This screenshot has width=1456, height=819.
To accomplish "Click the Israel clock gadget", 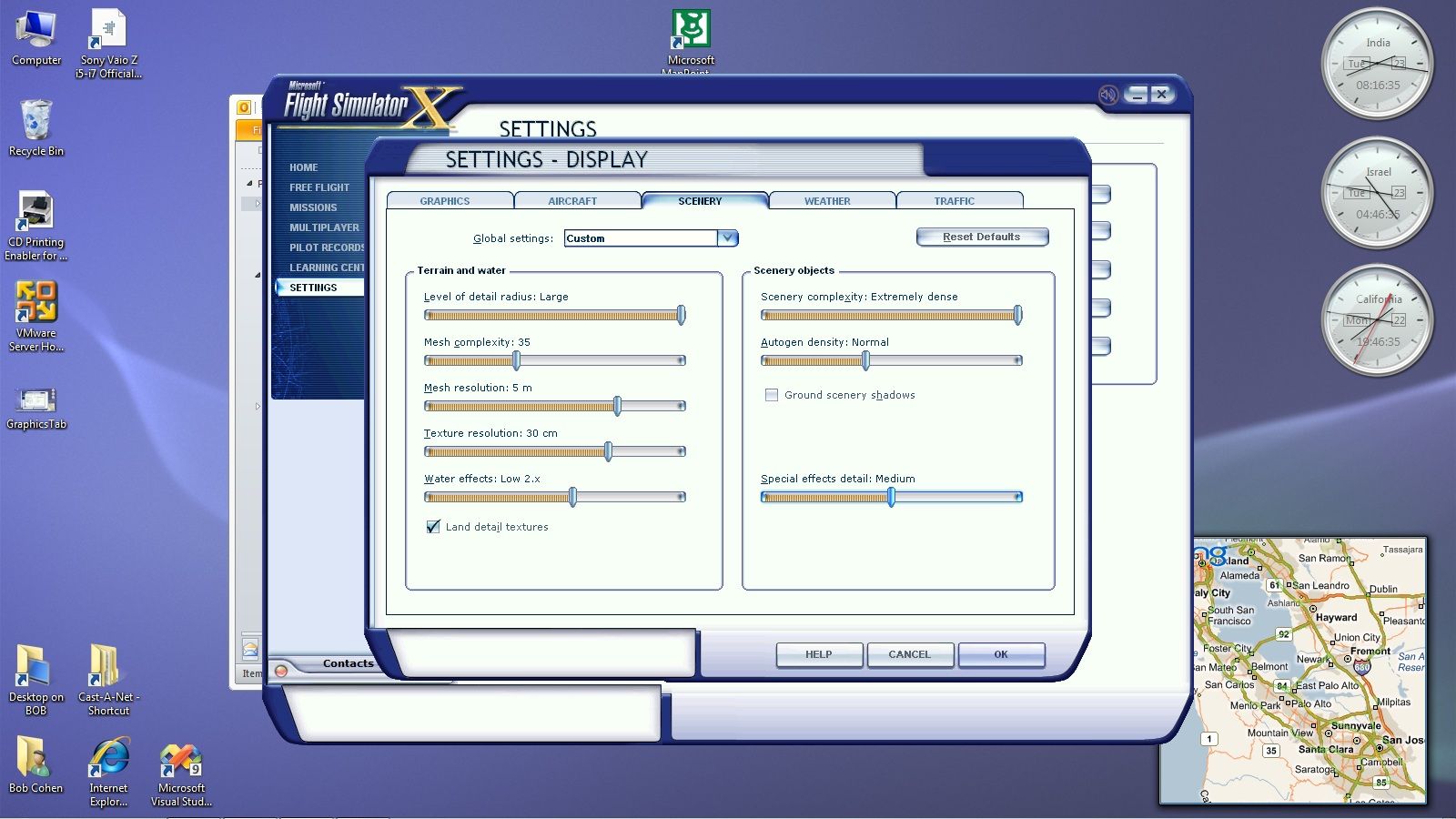I will 1378,193.
